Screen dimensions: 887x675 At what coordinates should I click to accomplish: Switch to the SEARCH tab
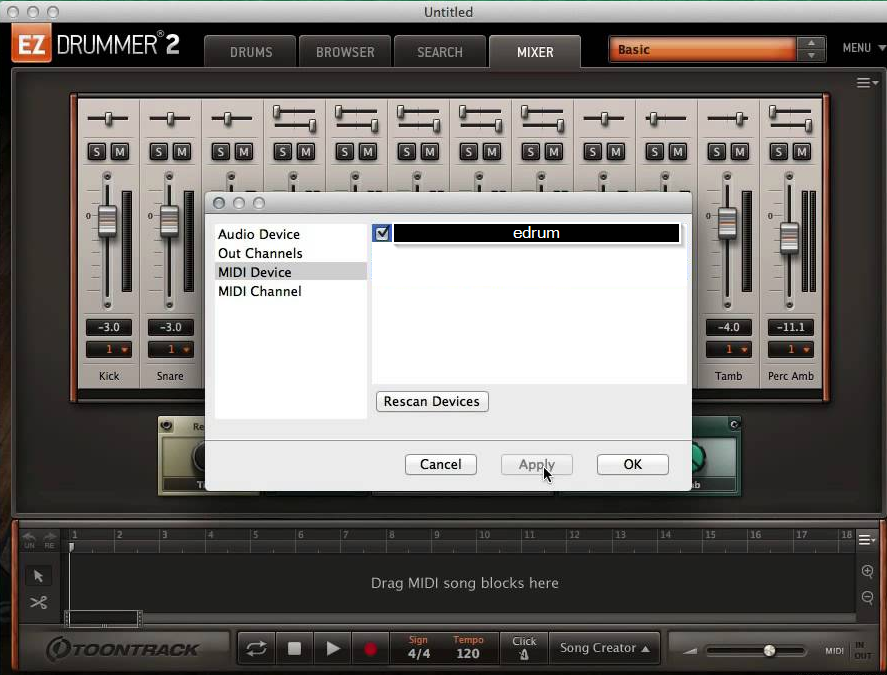pos(440,52)
